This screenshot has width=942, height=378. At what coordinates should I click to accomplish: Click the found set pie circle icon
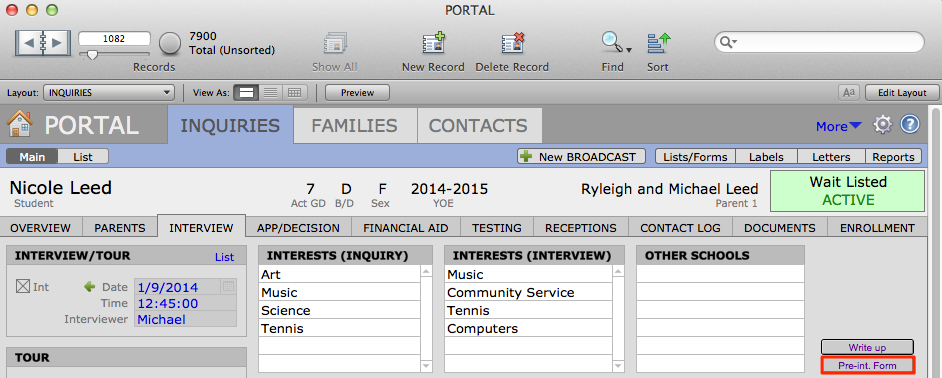tap(170, 43)
